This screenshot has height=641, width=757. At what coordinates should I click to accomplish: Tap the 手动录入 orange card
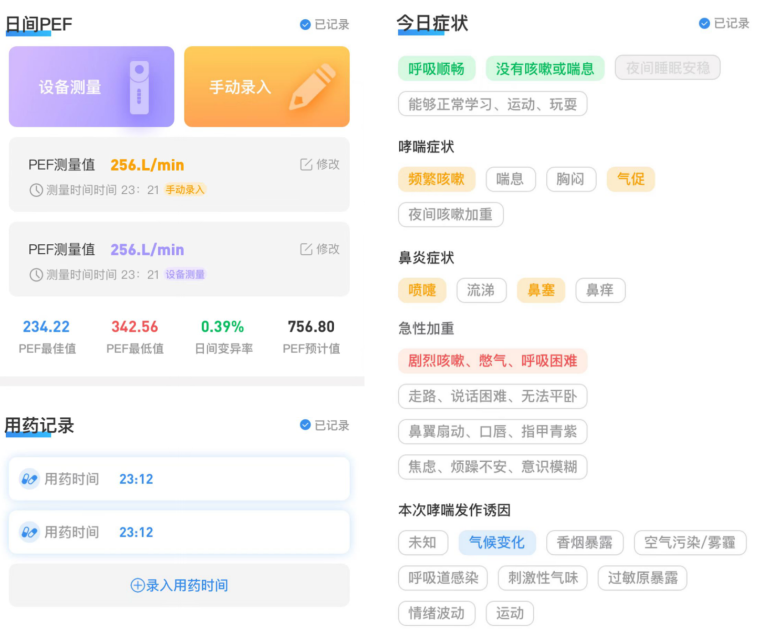pyautogui.click(x=266, y=87)
